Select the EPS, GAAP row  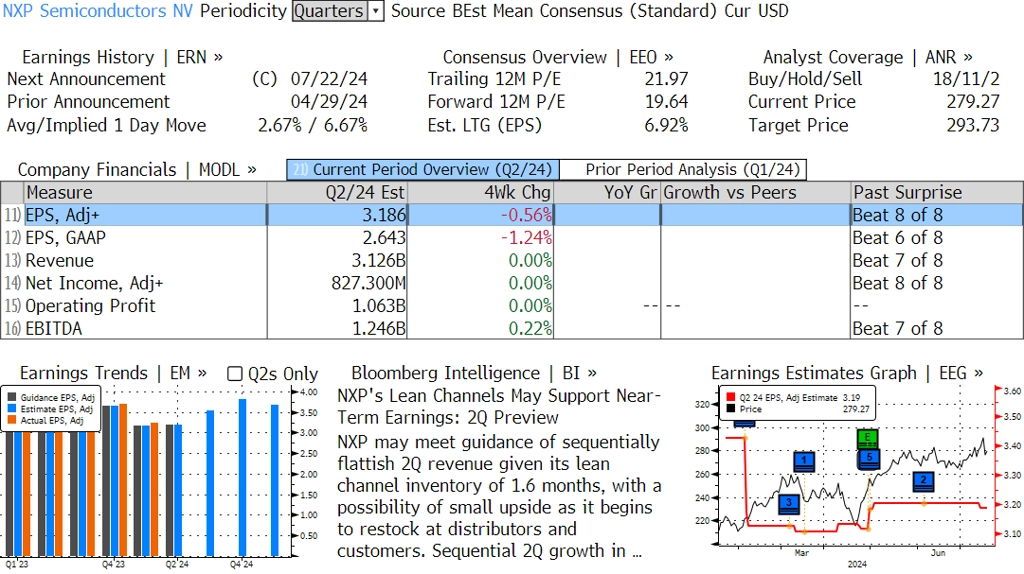pos(512,238)
